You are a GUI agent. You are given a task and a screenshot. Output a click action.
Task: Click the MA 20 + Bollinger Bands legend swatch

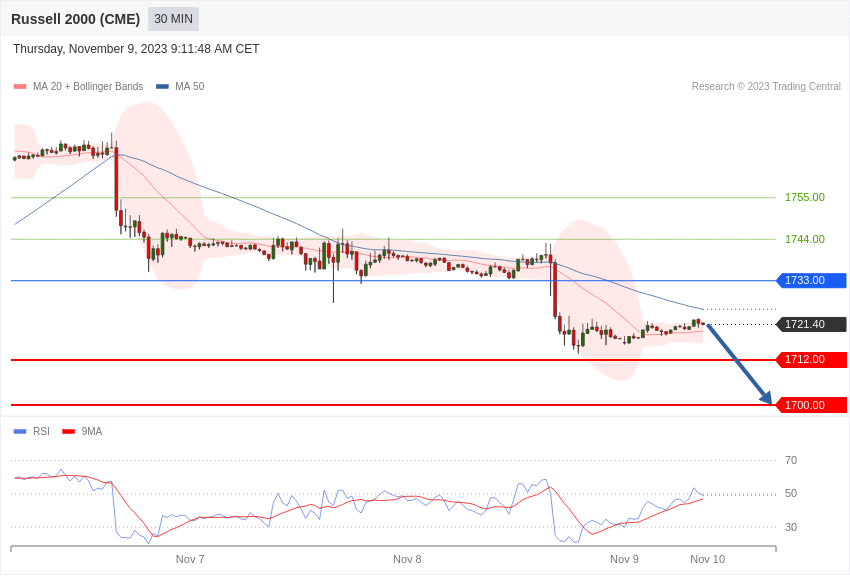pyautogui.click(x=20, y=86)
